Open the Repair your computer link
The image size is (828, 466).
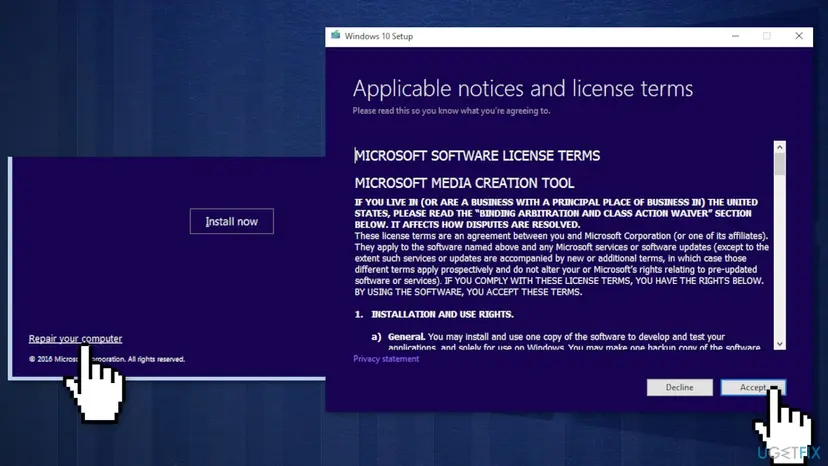click(x=75, y=339)
